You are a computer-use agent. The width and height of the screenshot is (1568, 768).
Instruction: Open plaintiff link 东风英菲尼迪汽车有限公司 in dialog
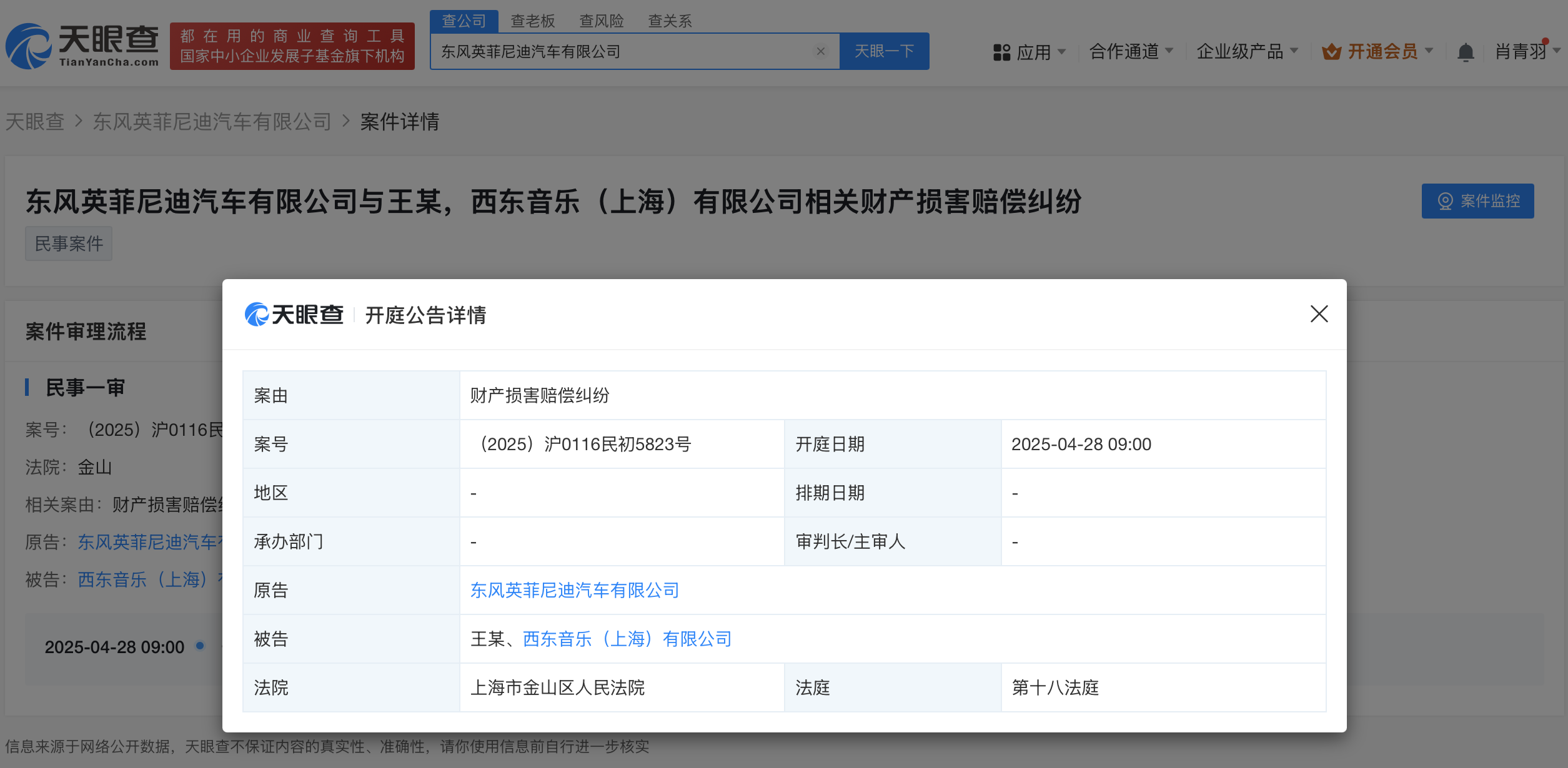click(x=574, y=590)
